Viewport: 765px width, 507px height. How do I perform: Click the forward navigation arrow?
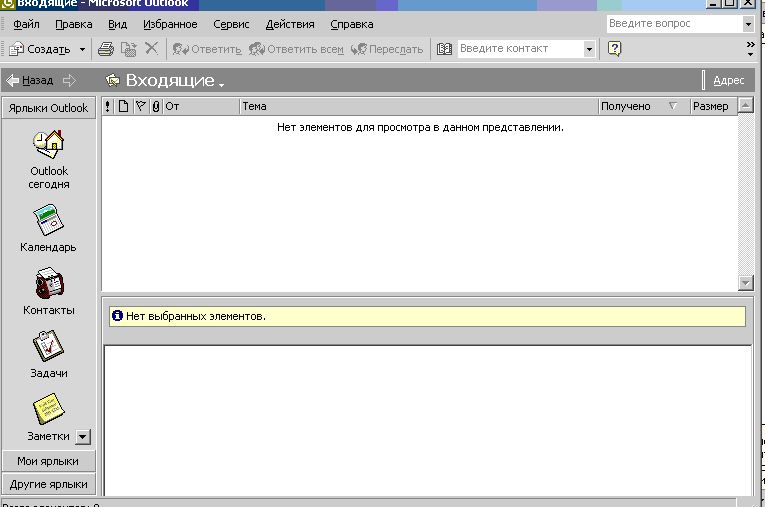(x=69, y=81)
